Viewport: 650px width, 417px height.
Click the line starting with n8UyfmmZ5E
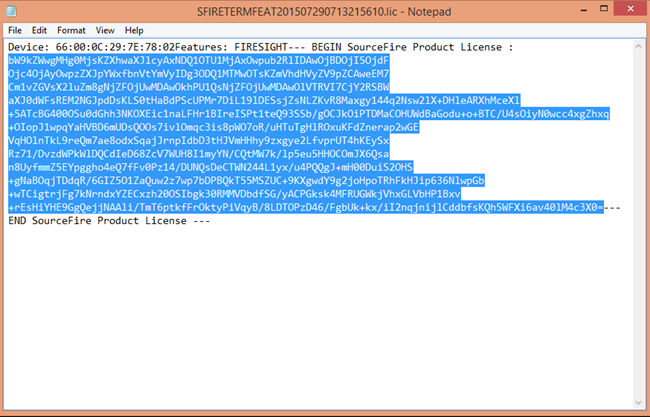point(211,167)
